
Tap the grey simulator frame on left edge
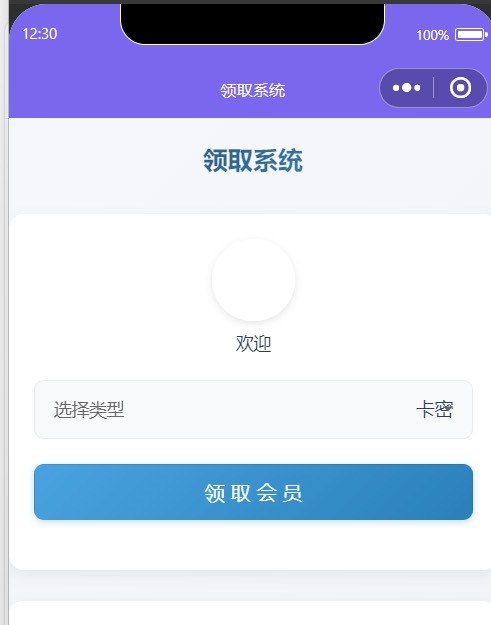point(4,319)
